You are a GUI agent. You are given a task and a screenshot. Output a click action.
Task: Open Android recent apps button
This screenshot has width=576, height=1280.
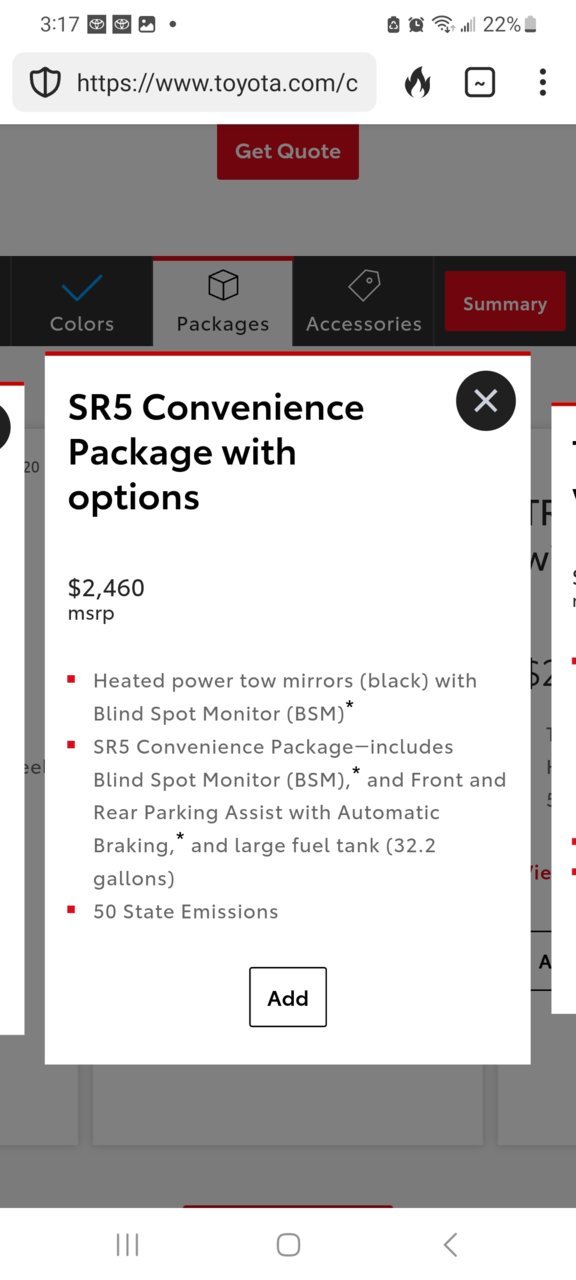[x=127, y=1244]
